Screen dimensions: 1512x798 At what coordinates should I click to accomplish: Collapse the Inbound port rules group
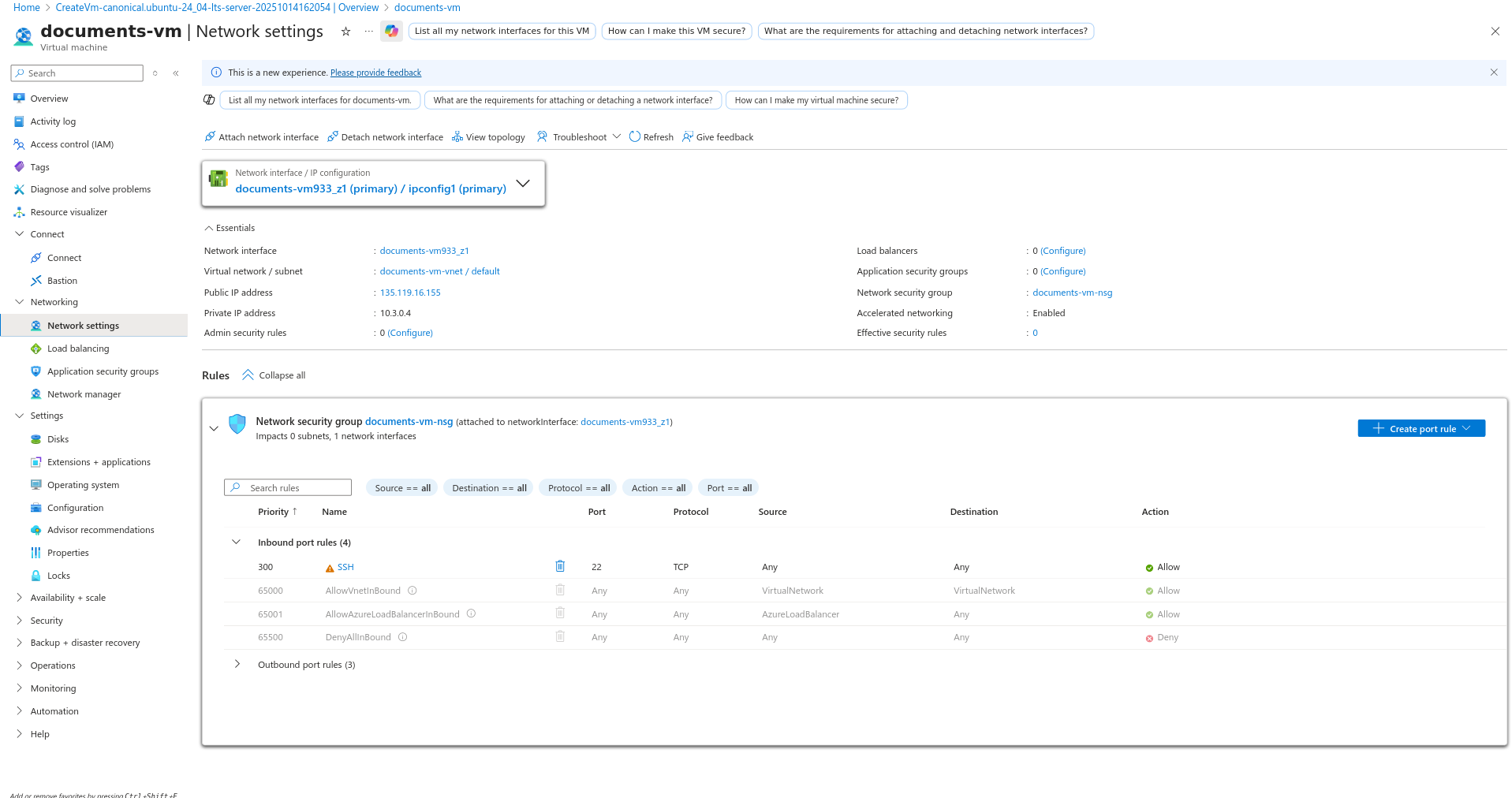pos(236,542)
